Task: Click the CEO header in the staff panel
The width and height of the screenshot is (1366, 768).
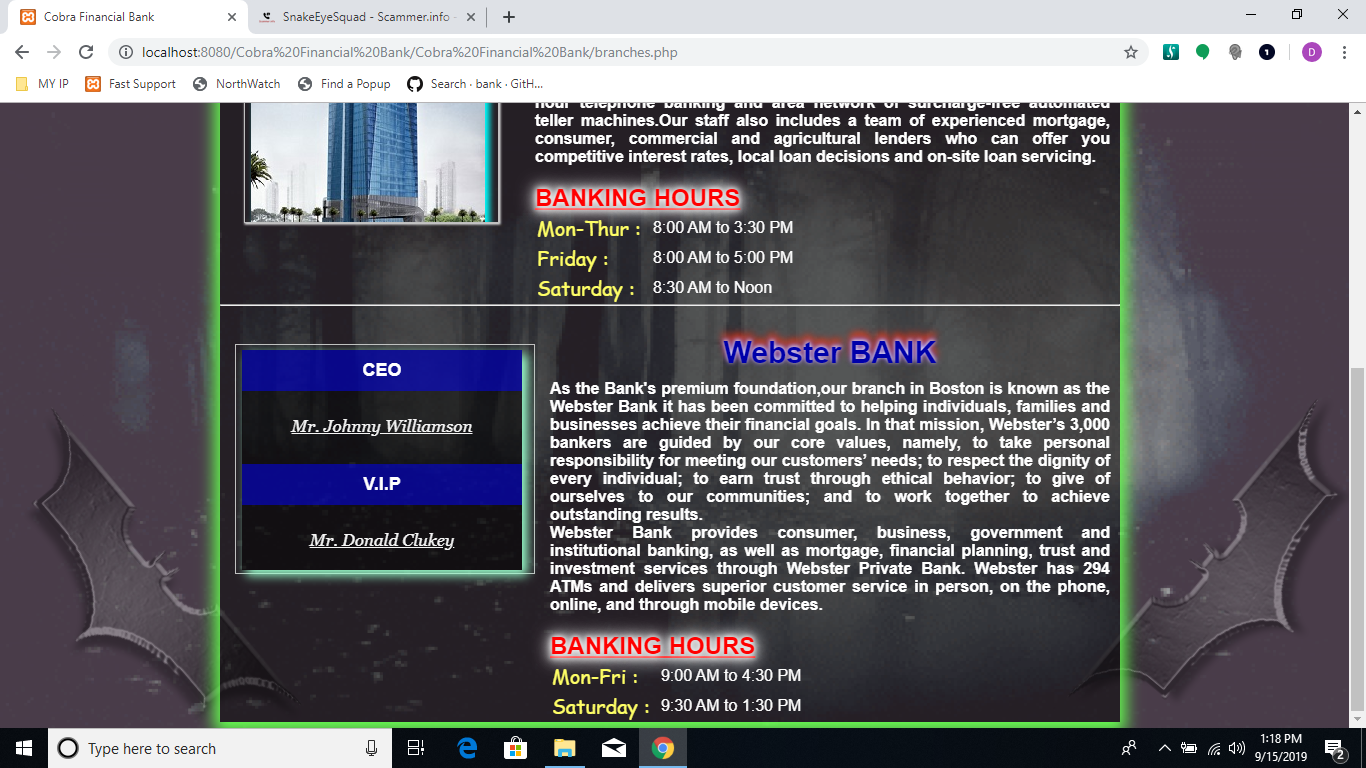Action: click(x=382, y=370)
